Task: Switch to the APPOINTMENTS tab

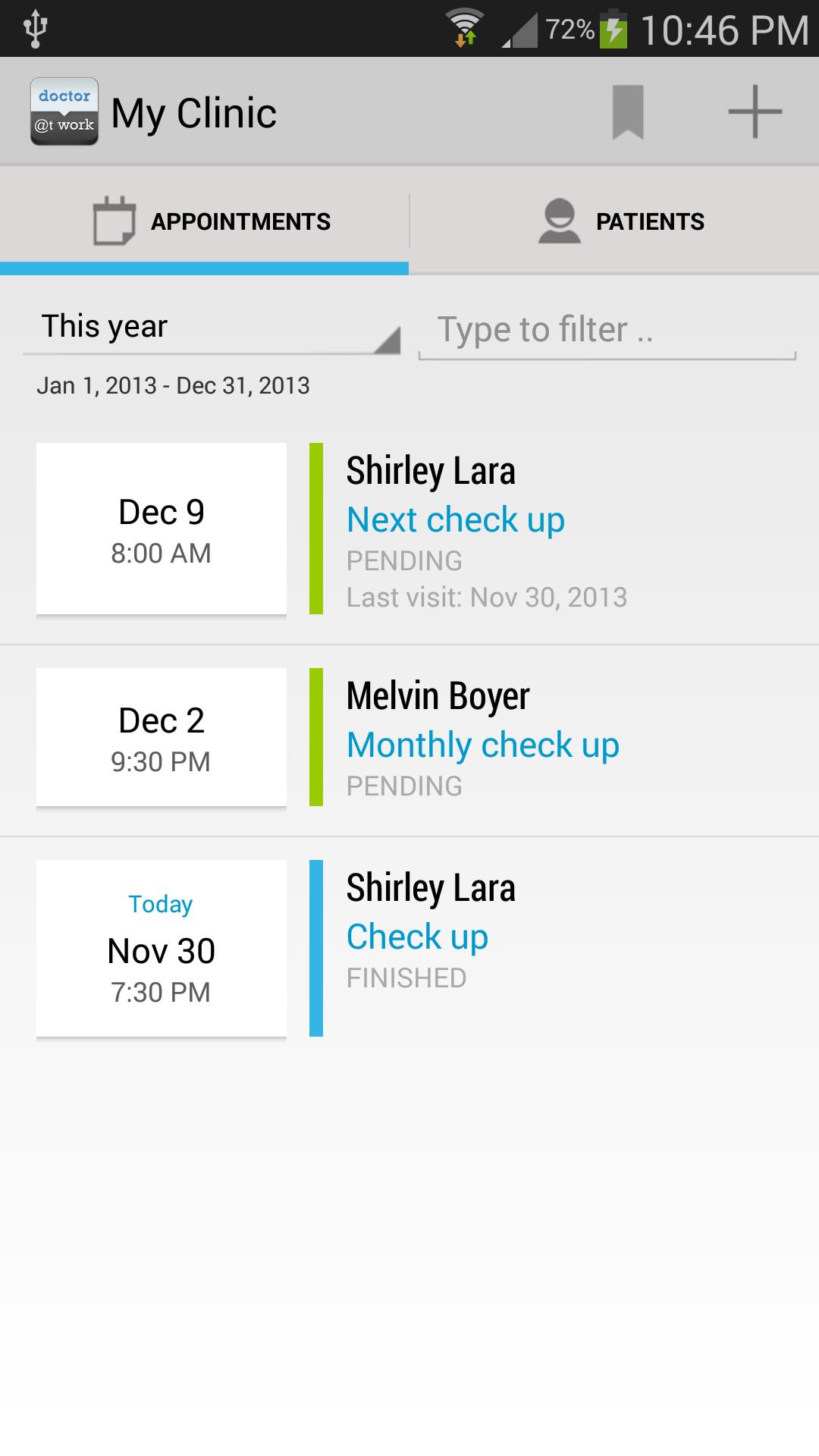Action: [x=240, y=221]
